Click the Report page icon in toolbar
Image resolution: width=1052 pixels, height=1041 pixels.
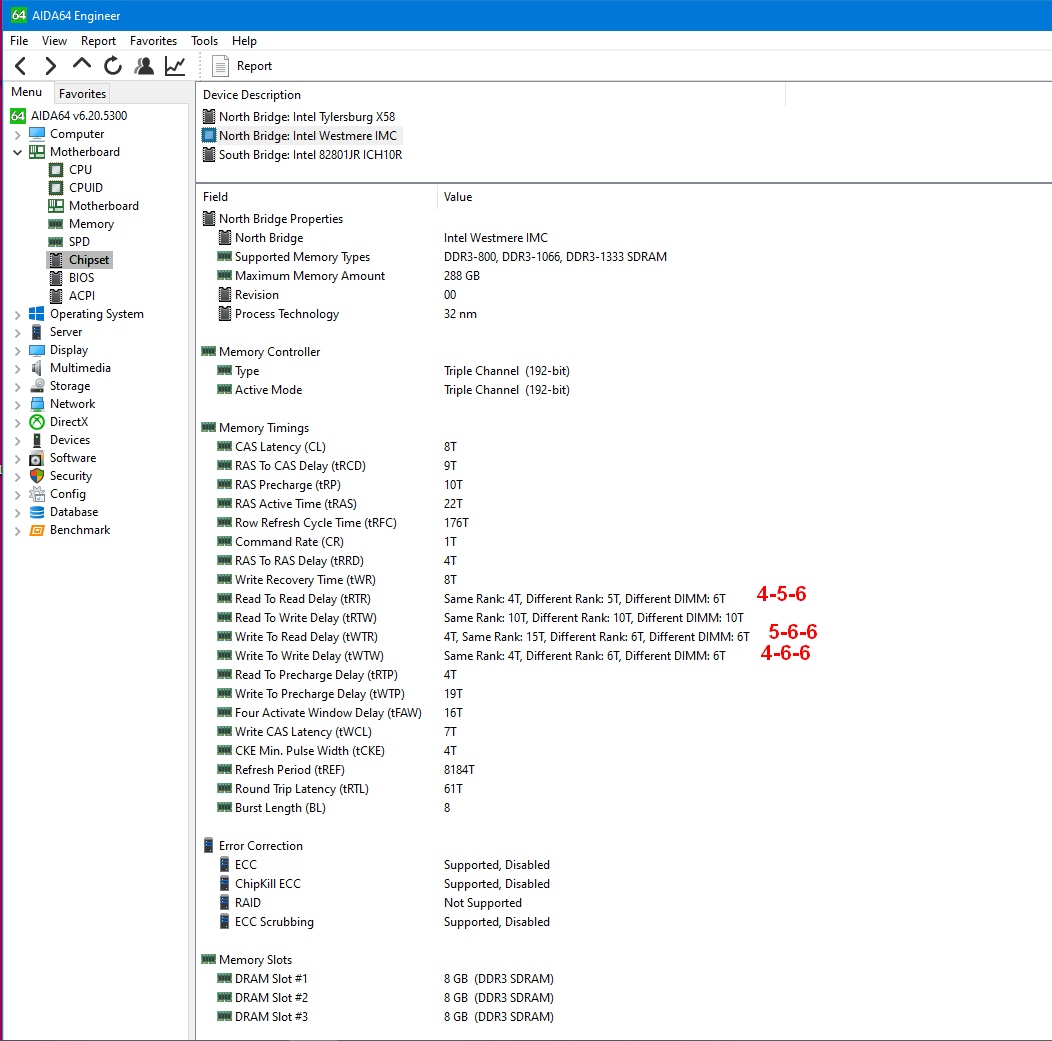[220, 66]
